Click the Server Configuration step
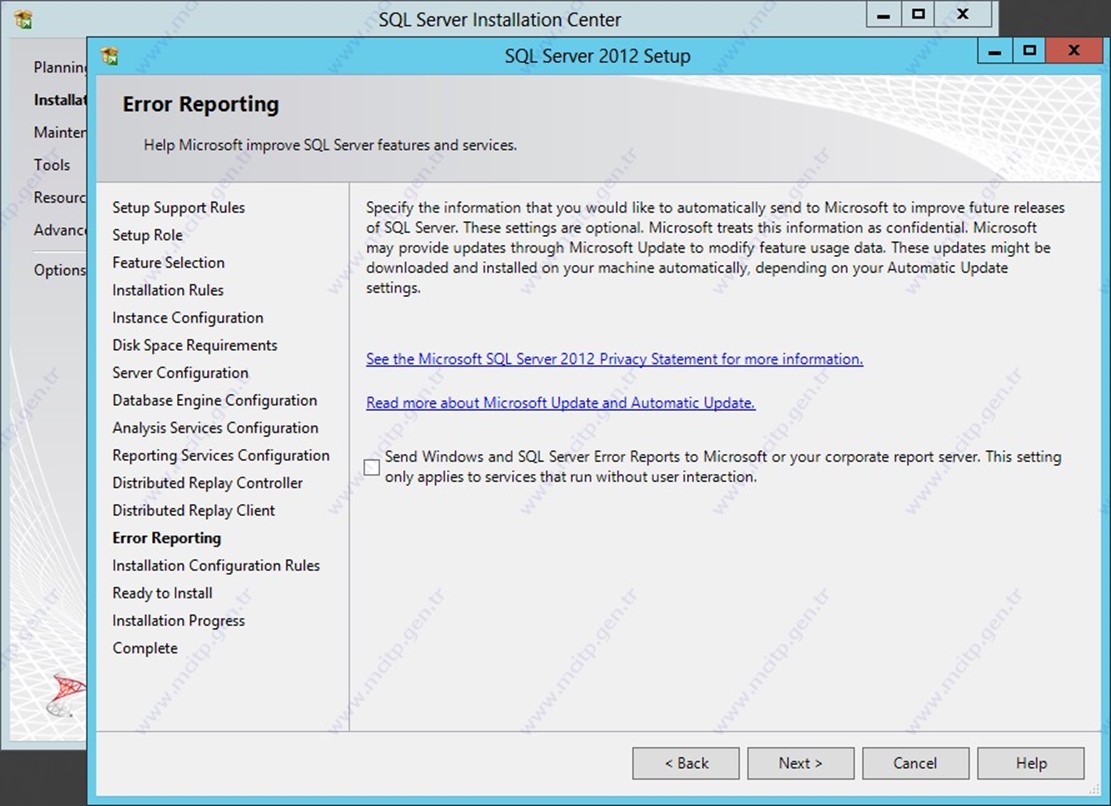This screenshot has width=1111, height=806. 181,373
